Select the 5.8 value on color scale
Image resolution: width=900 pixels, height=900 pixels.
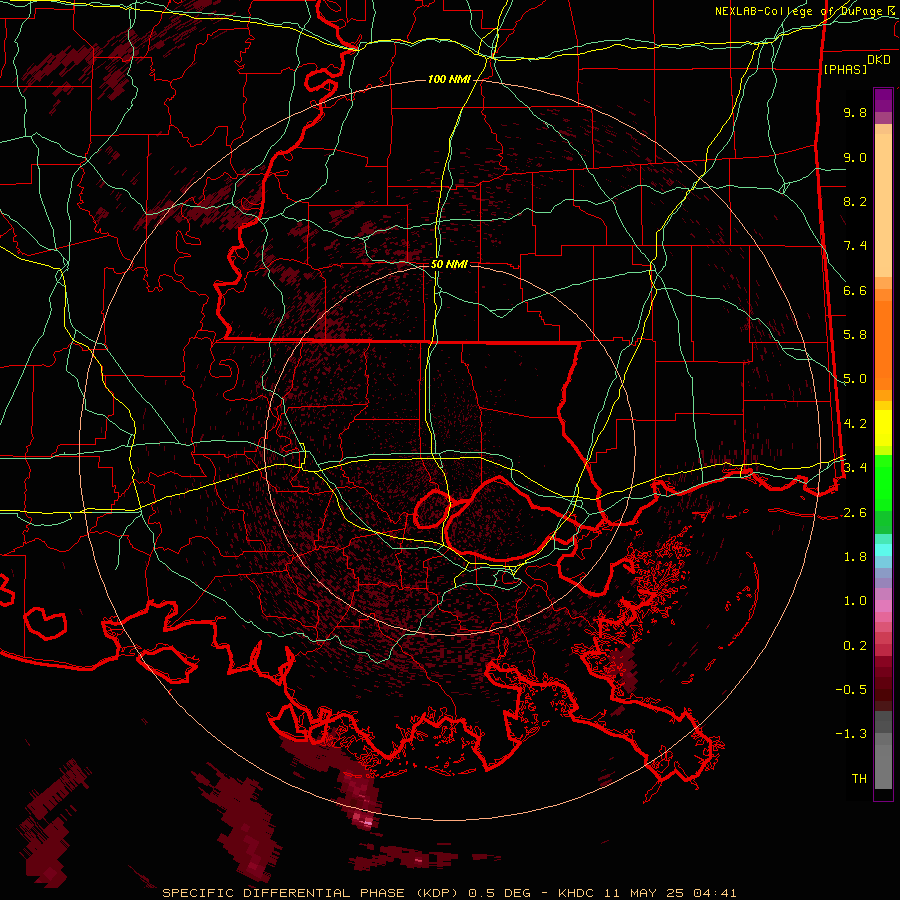click(x=855, y=335)
